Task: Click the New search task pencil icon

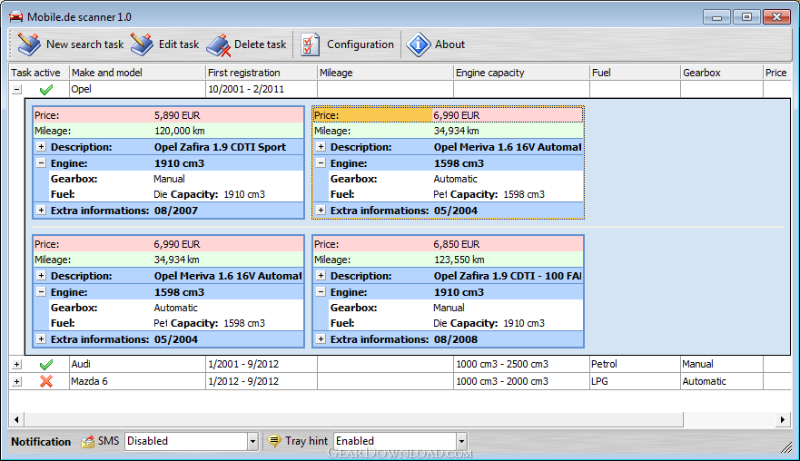Action: tap(29, 44)
